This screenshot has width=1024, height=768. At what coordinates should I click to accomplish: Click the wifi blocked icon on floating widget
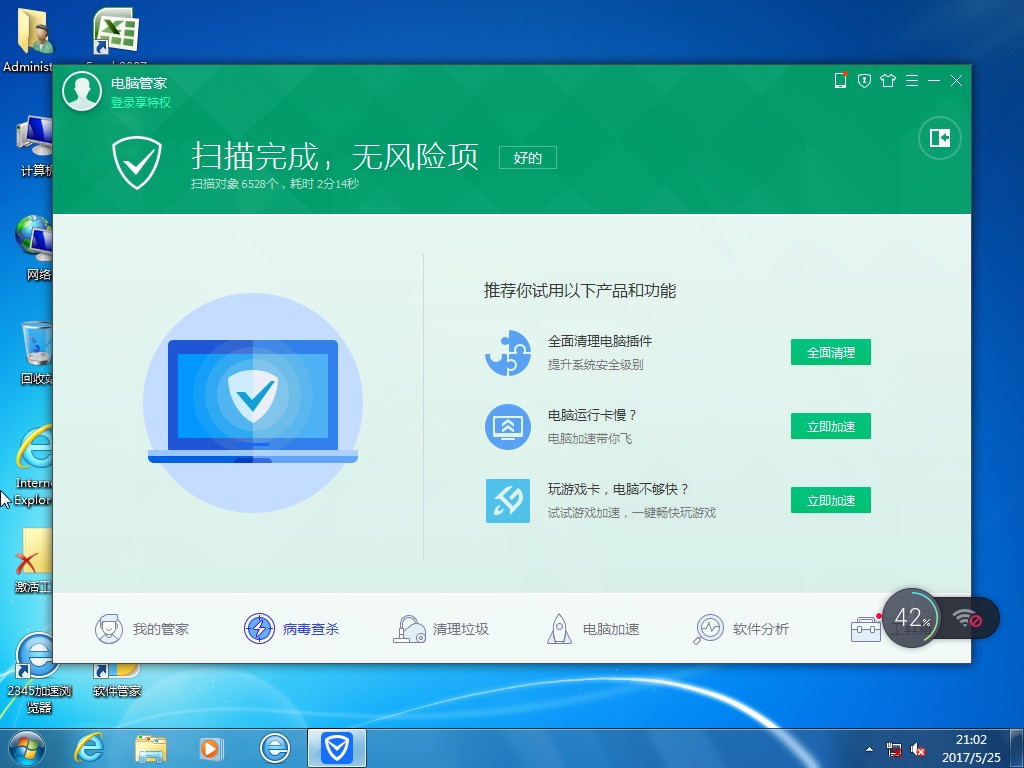pos(967,618)
